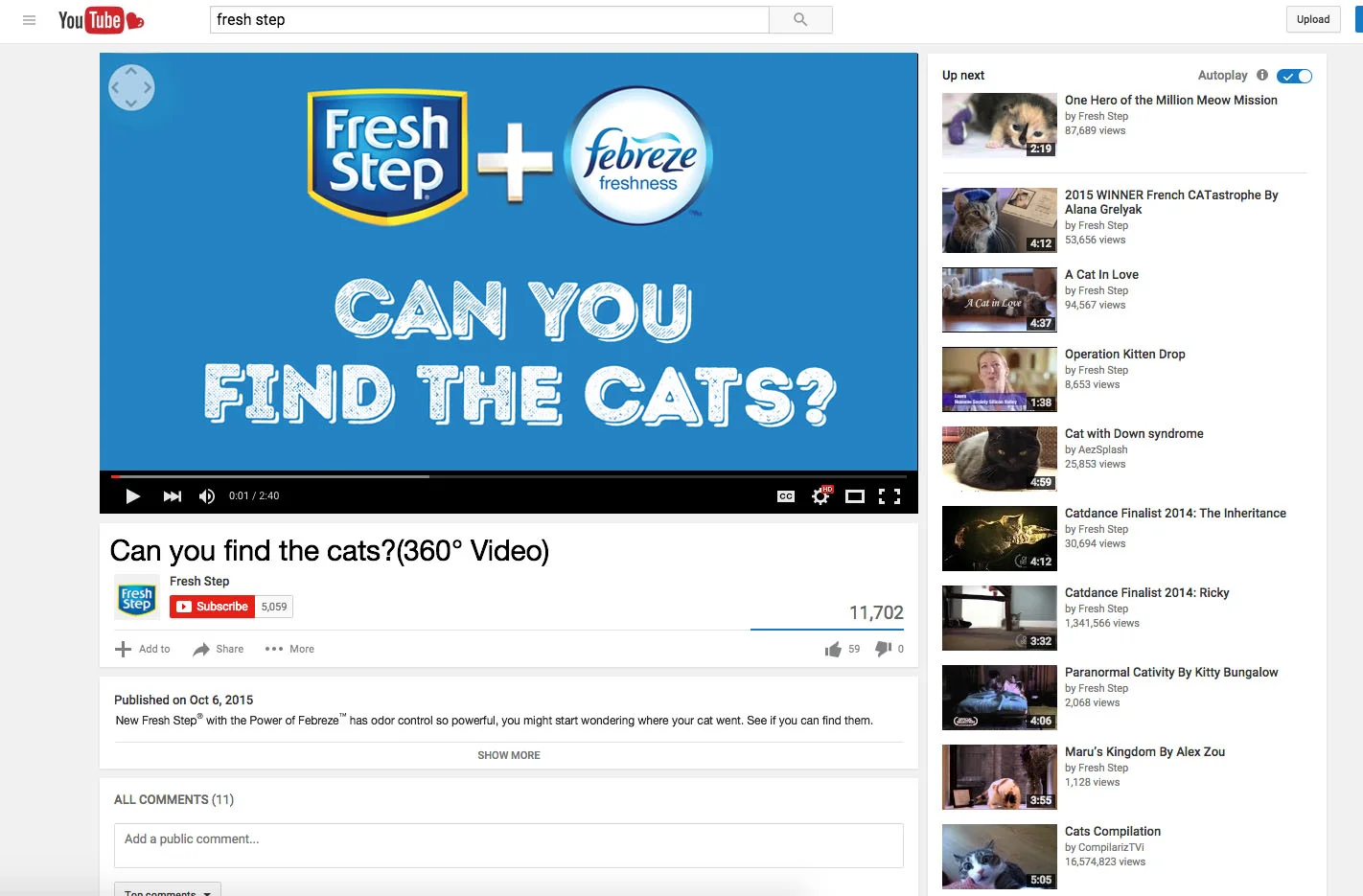The image size is (1363, 896).
Task: Click the YouTube logo
Action: point(101,20)
